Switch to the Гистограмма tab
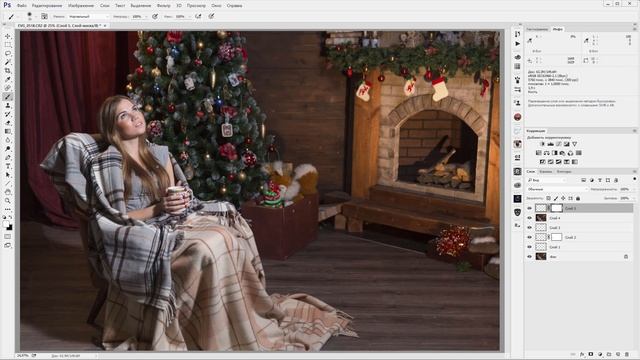The width and height of the screenshot is (640, 360). 537,29
